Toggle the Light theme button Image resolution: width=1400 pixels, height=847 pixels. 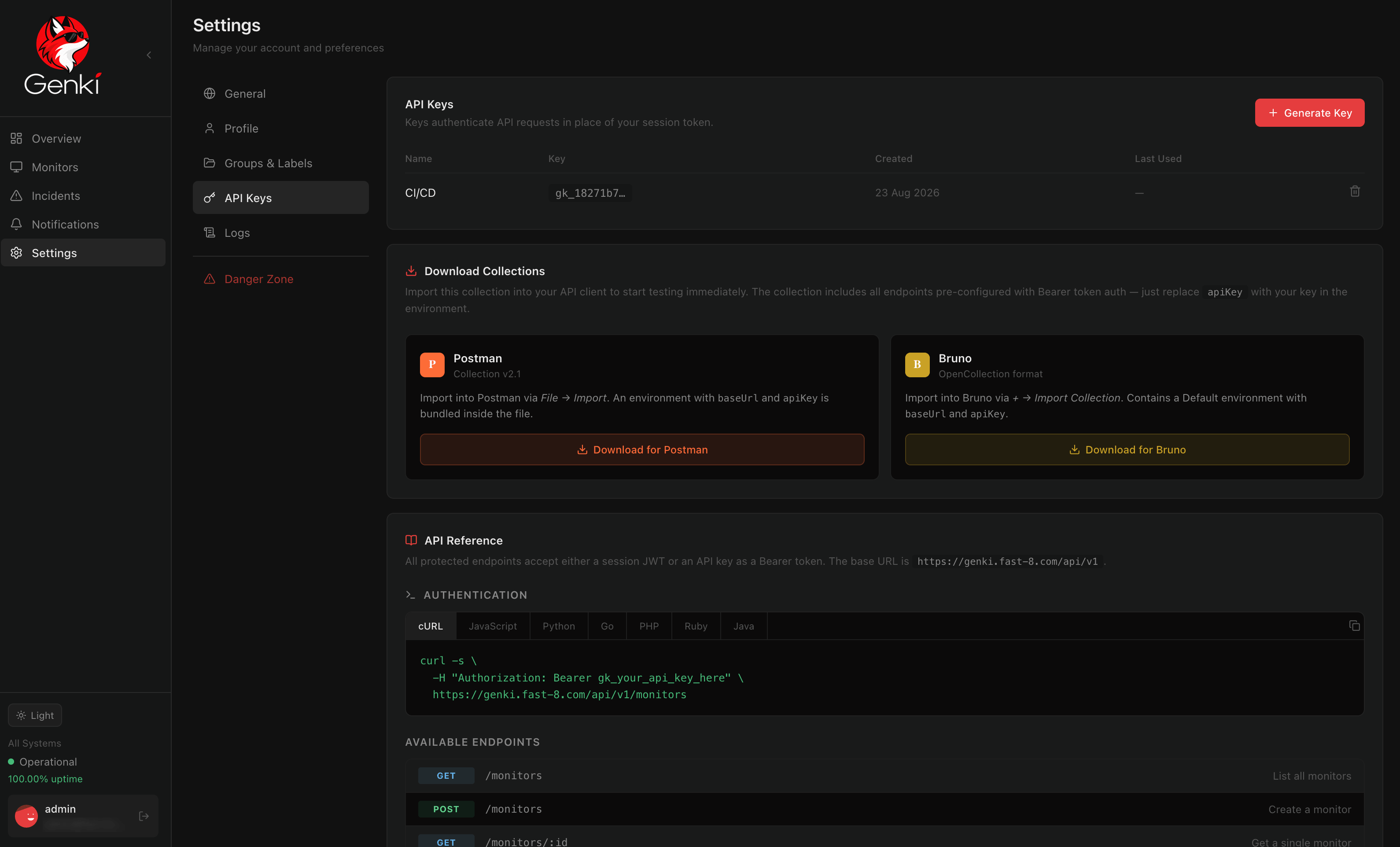(x=35, y=716)
